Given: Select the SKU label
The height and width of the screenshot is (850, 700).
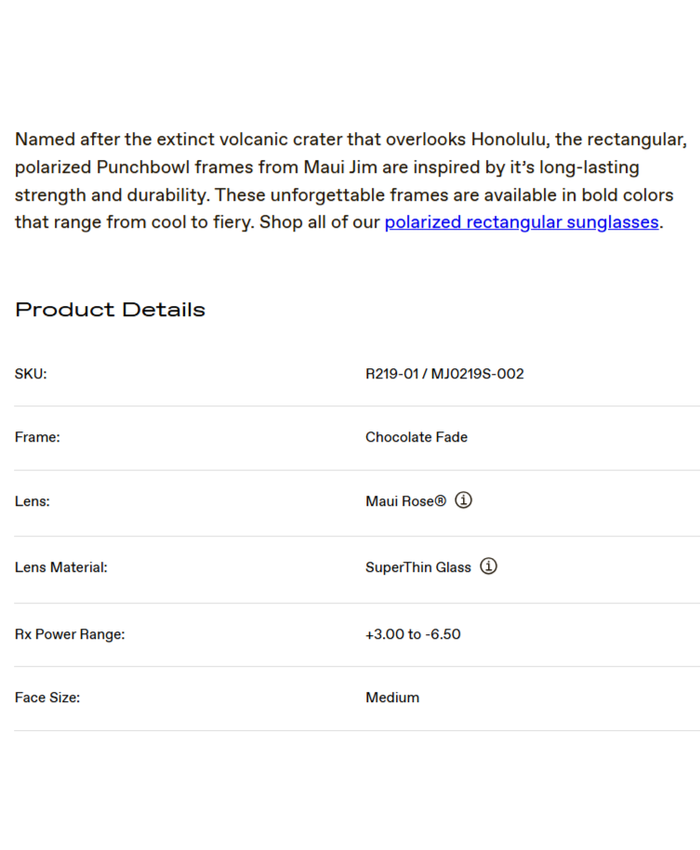Looking at the screenshot, I should (31, 374).
